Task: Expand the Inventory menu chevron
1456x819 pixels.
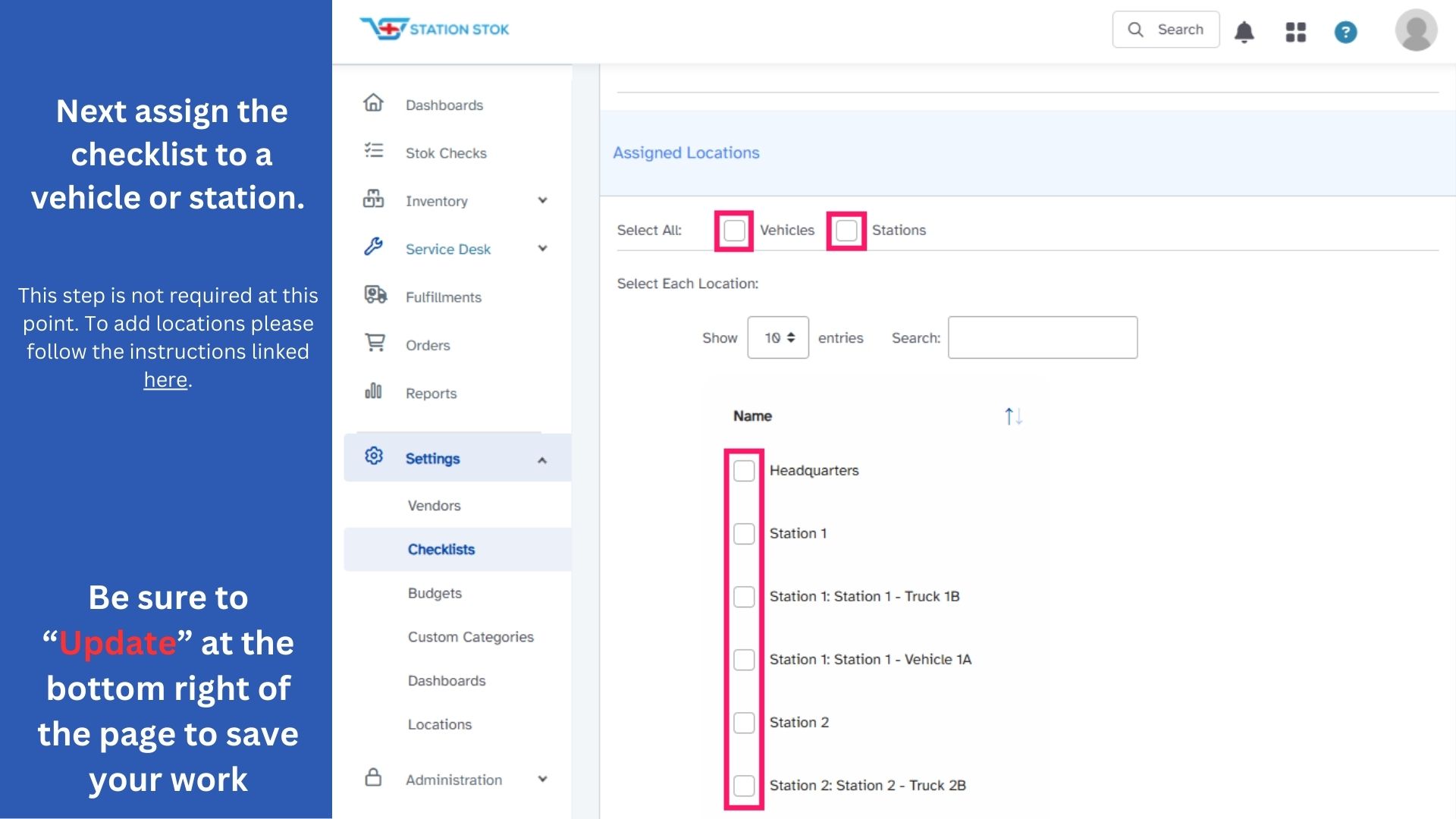Action: (x=542, y=201)
